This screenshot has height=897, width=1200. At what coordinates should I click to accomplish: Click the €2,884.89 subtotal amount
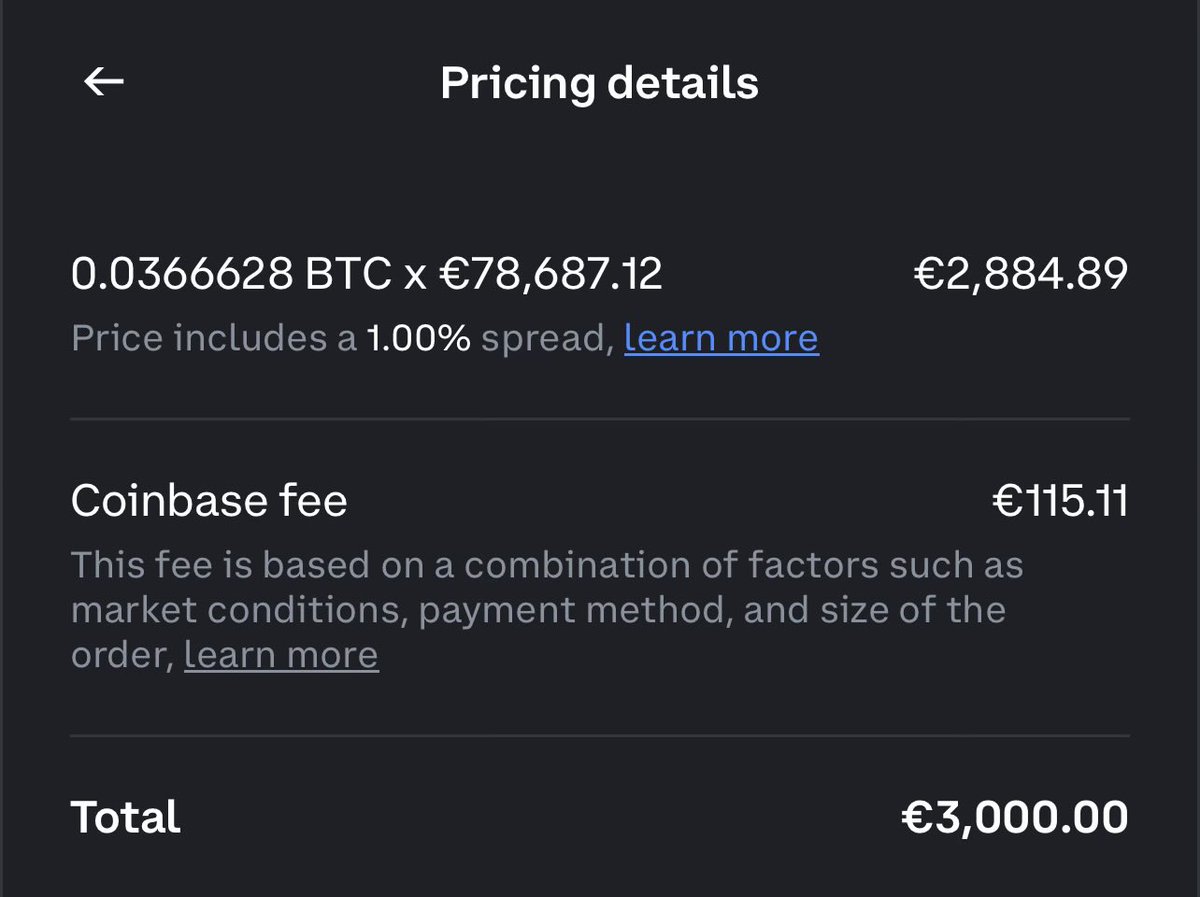(1021, 273)
